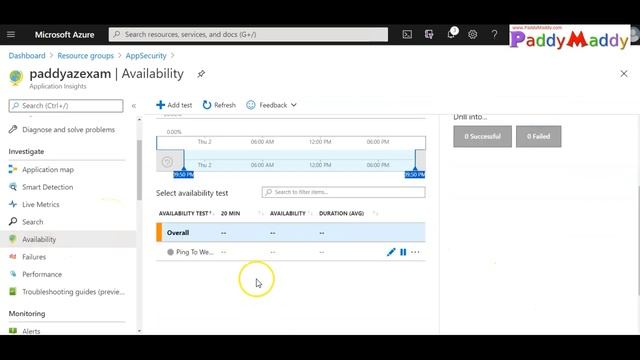Click the time brush reset icon
The image size is (640, 360).
(167, 162)
